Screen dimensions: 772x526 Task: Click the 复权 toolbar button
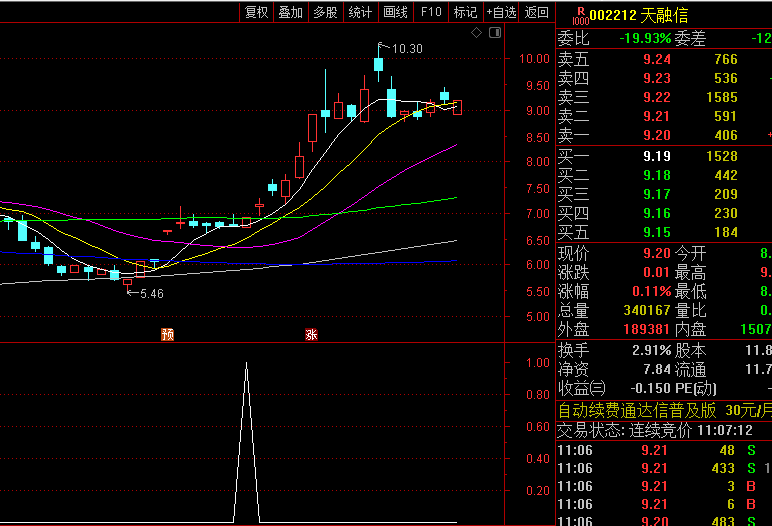tap(256, 12)
